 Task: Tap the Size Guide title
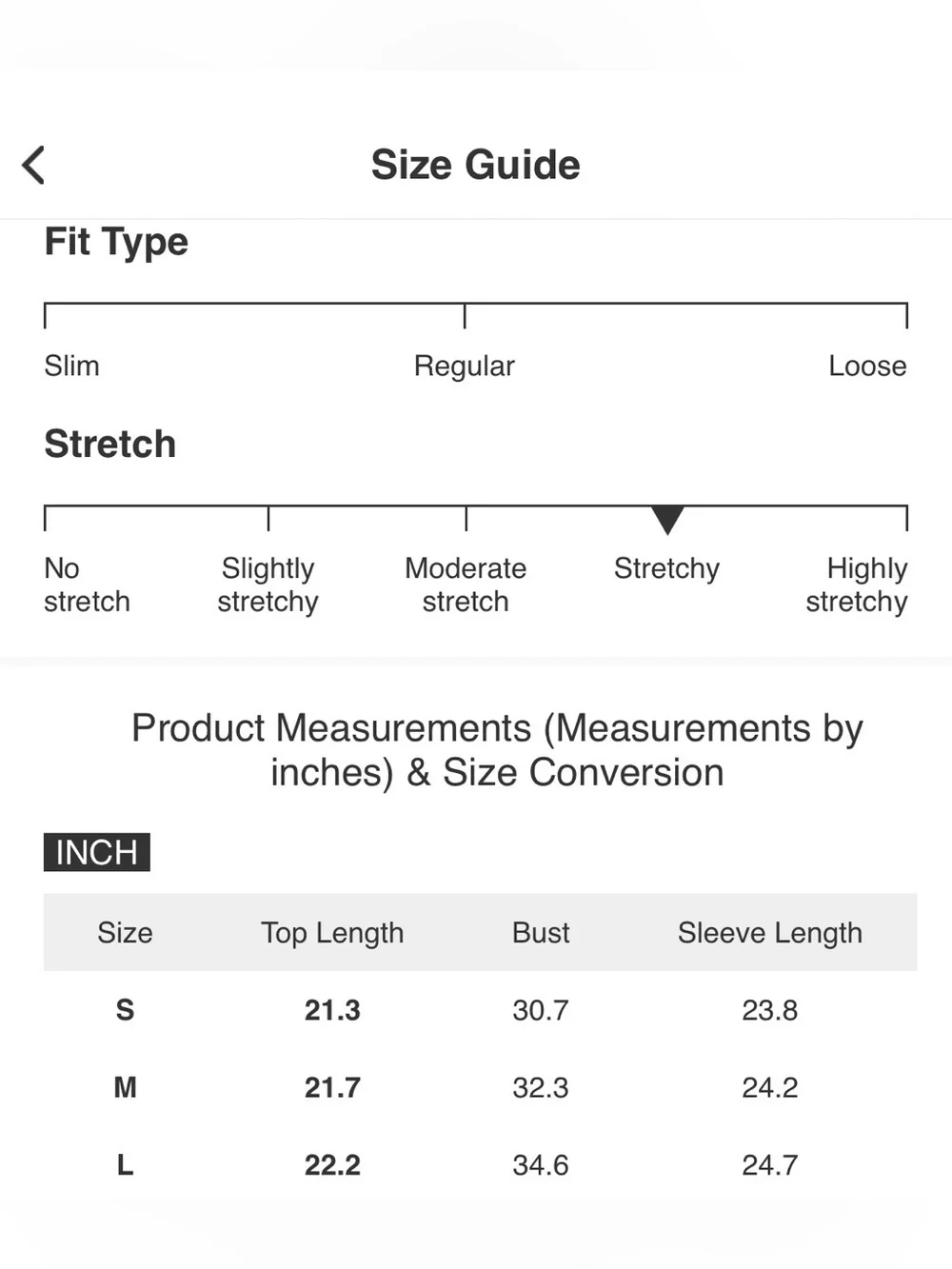click(x=475, y=165)
